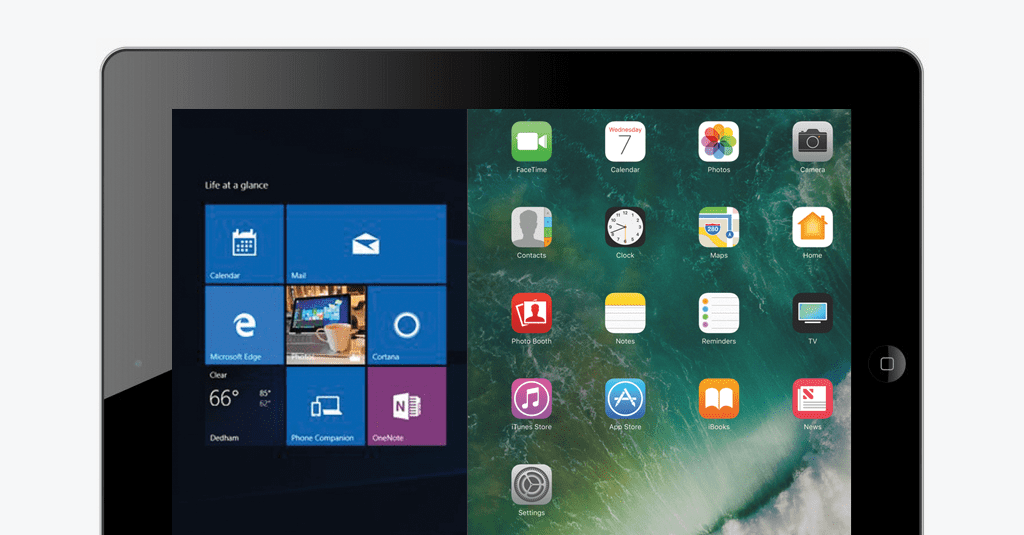This screenshot has height=535, width=1024.
Task: Open the iTunes Store app
Action: click(531, 398)
